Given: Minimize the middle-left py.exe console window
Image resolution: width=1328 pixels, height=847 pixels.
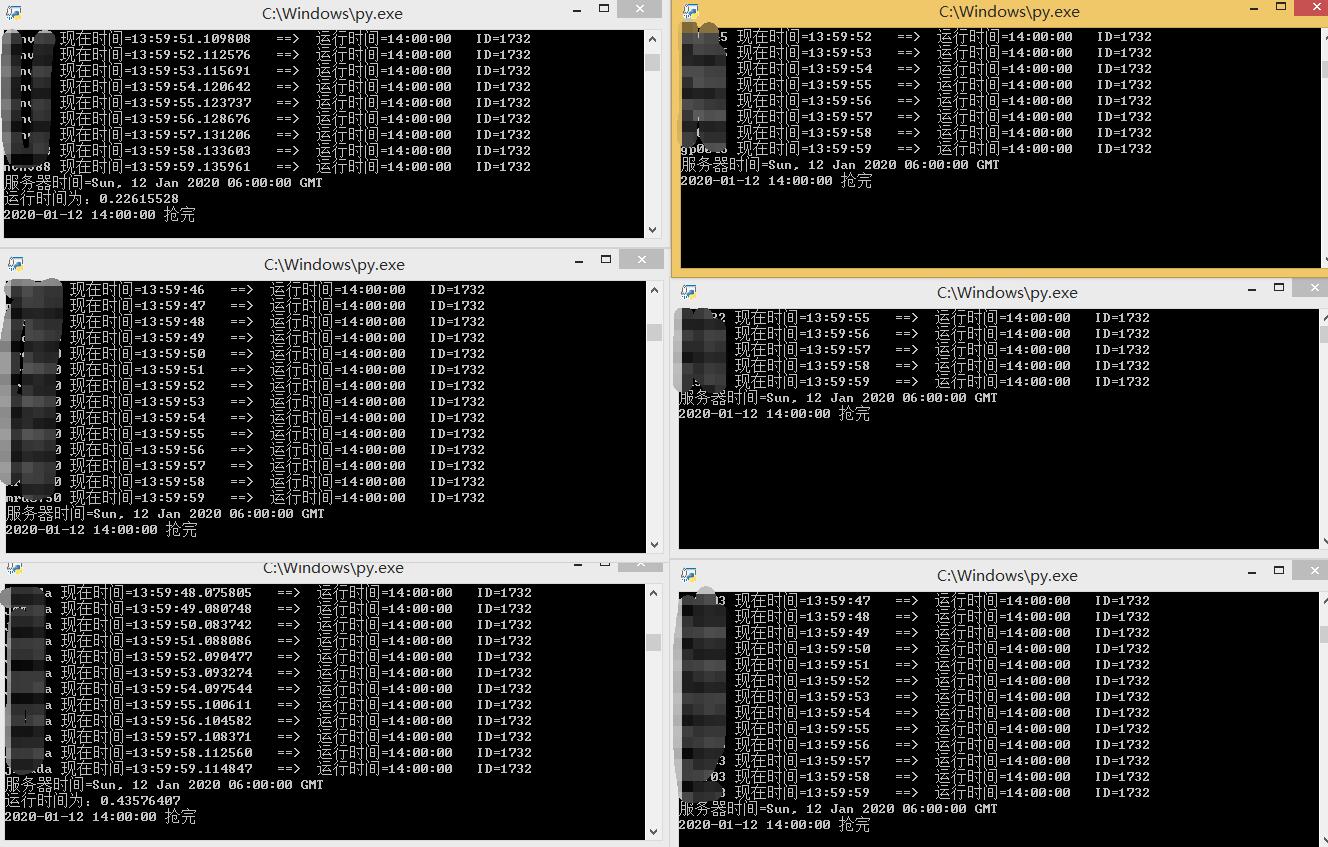Looking at the screenshot, I should pyautogui.click(x=579, y=261).
